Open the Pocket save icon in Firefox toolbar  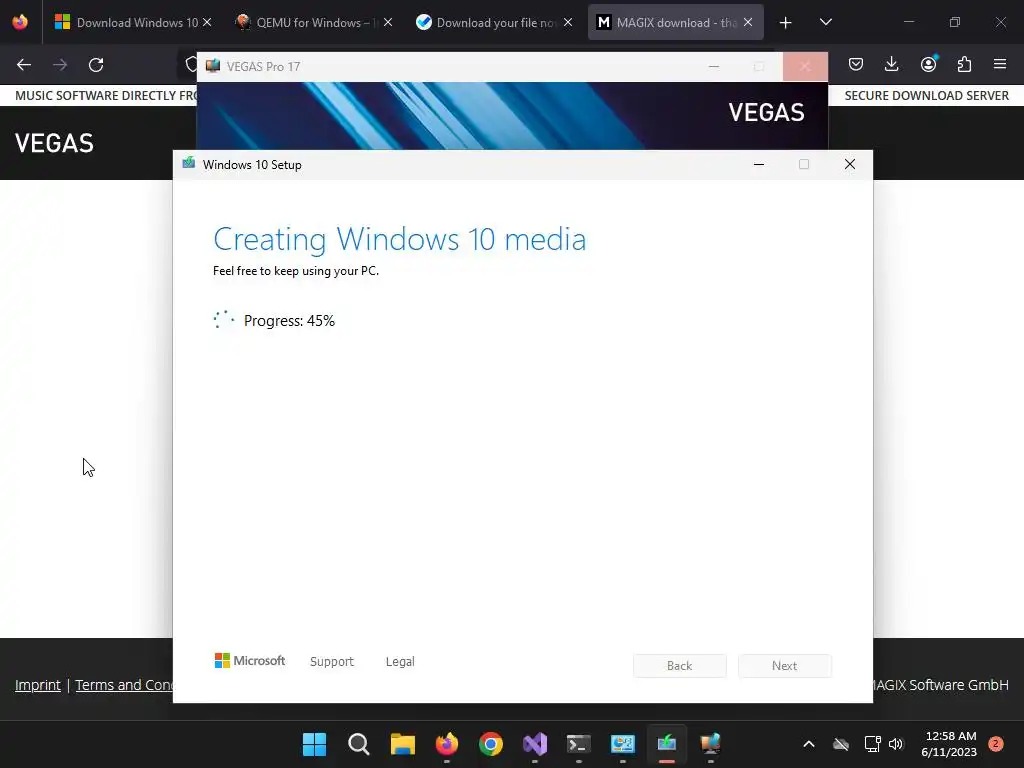tap(856, 64)
